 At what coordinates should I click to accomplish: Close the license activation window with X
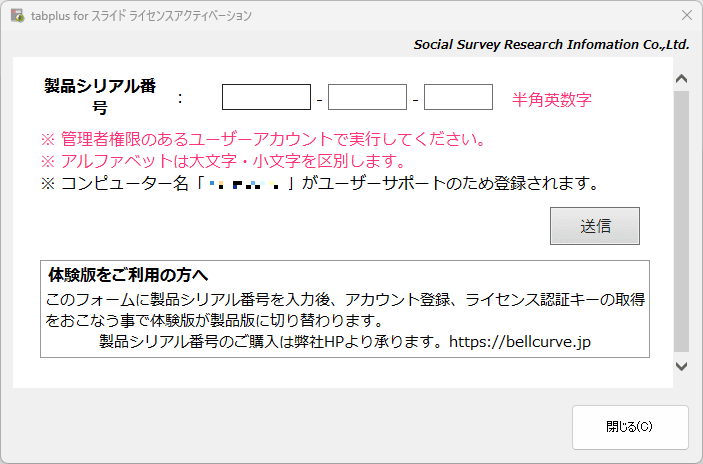pos(686,16)
